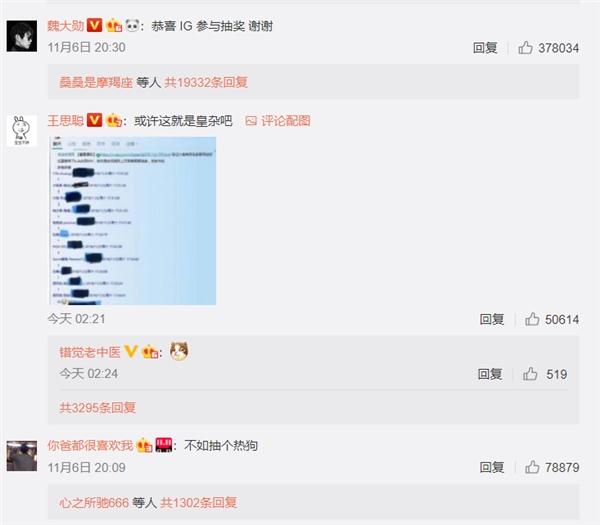The height and width of the screenshot is (525, 600).
Task: Expand 共1302条回复 replies
Action: [x=198, y=502]
